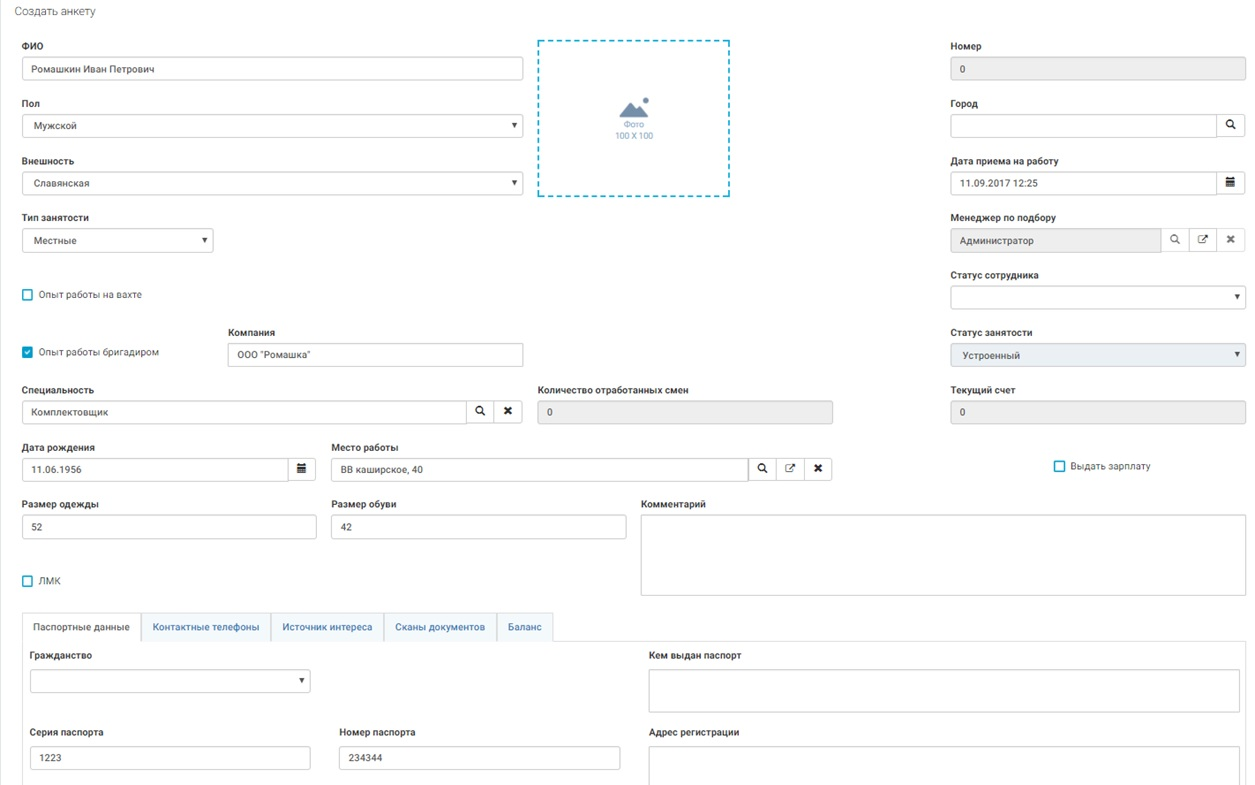
Task: Open Менеджер по подбору record in new window
Action: point(1203,240)
